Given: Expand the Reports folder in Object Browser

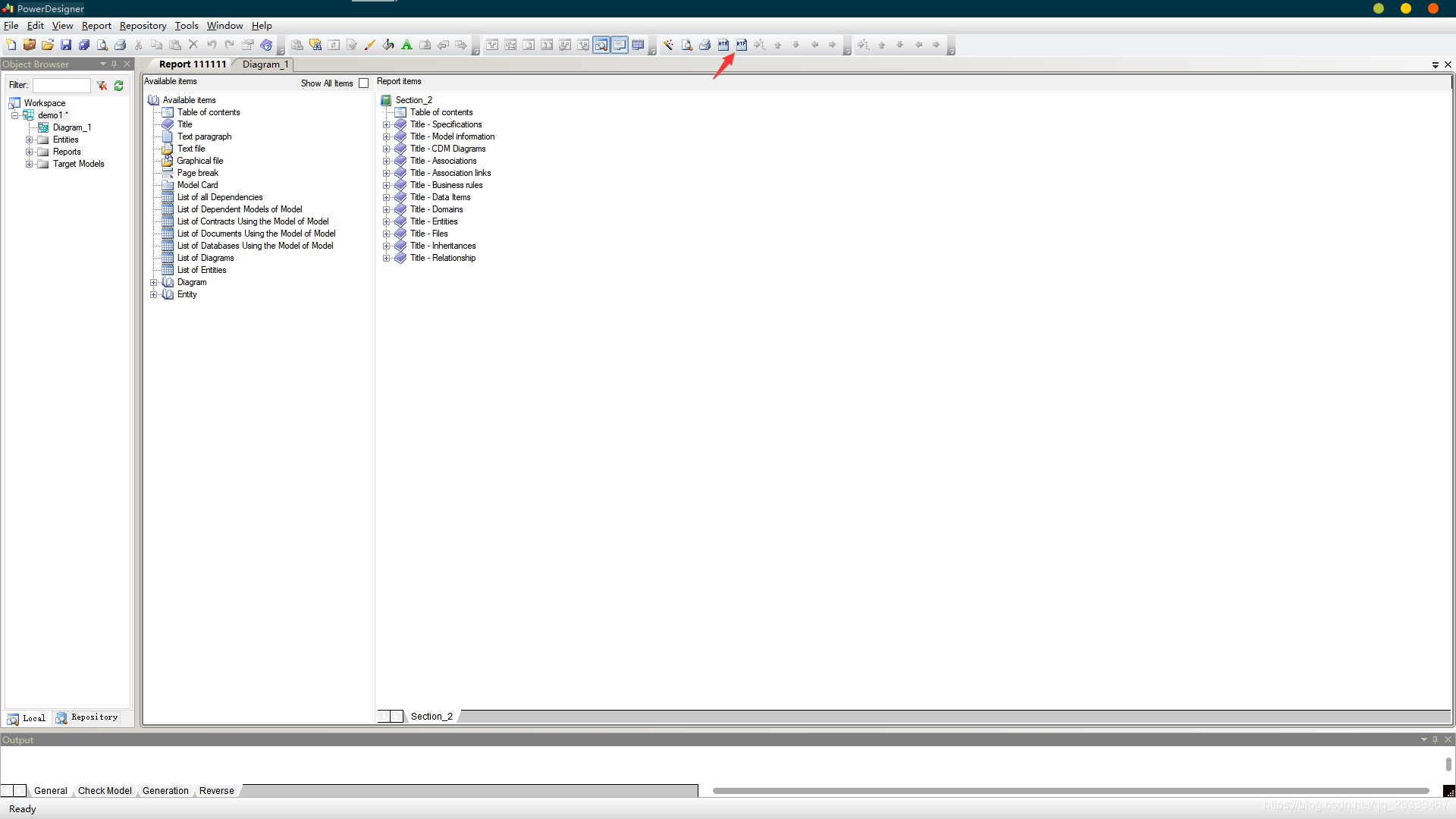Looking at the screenshot, I should point(29,152).
